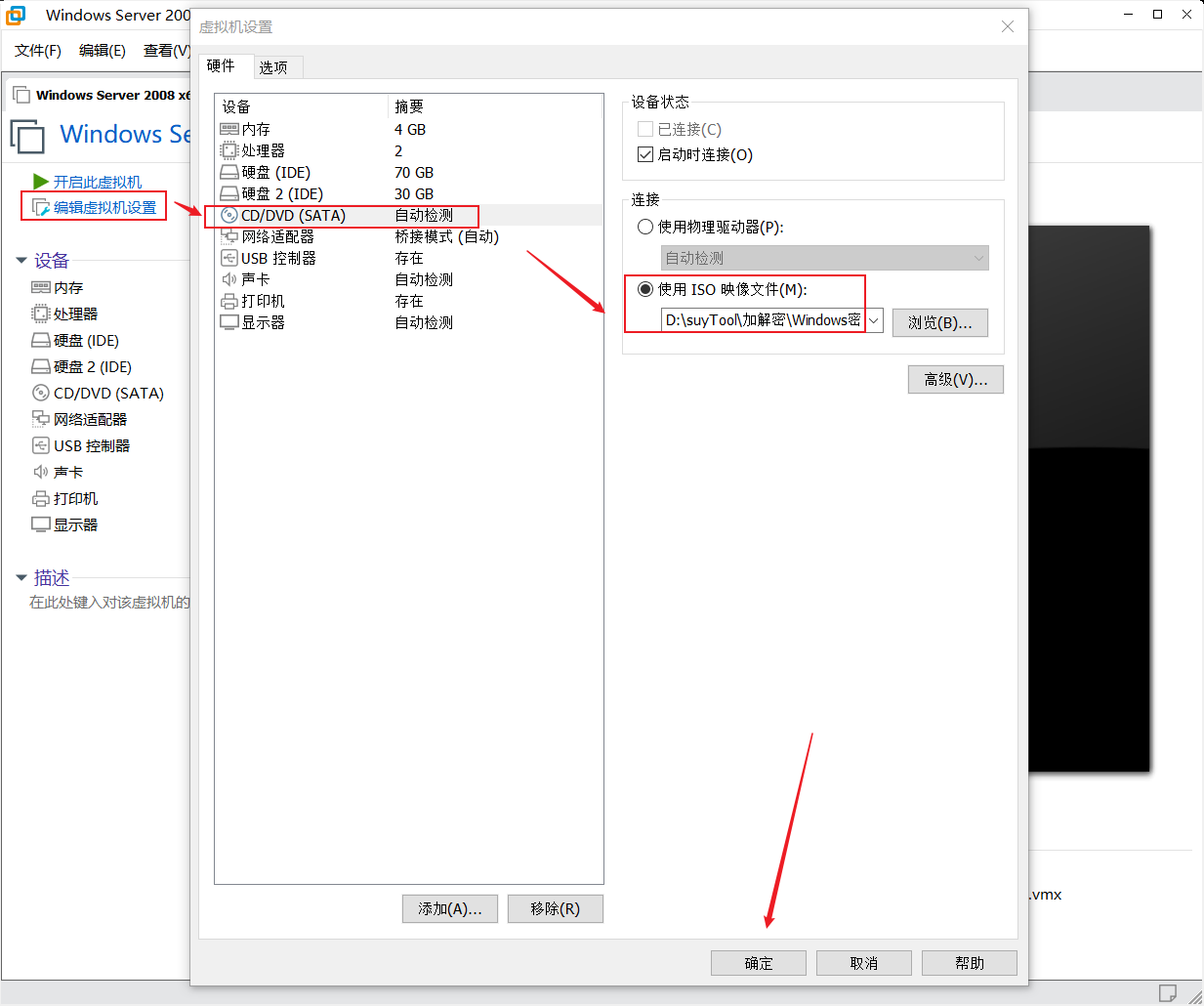Click the 移除(R) button
This screenshot has width=1204, height=1006.
pos(556,908)
